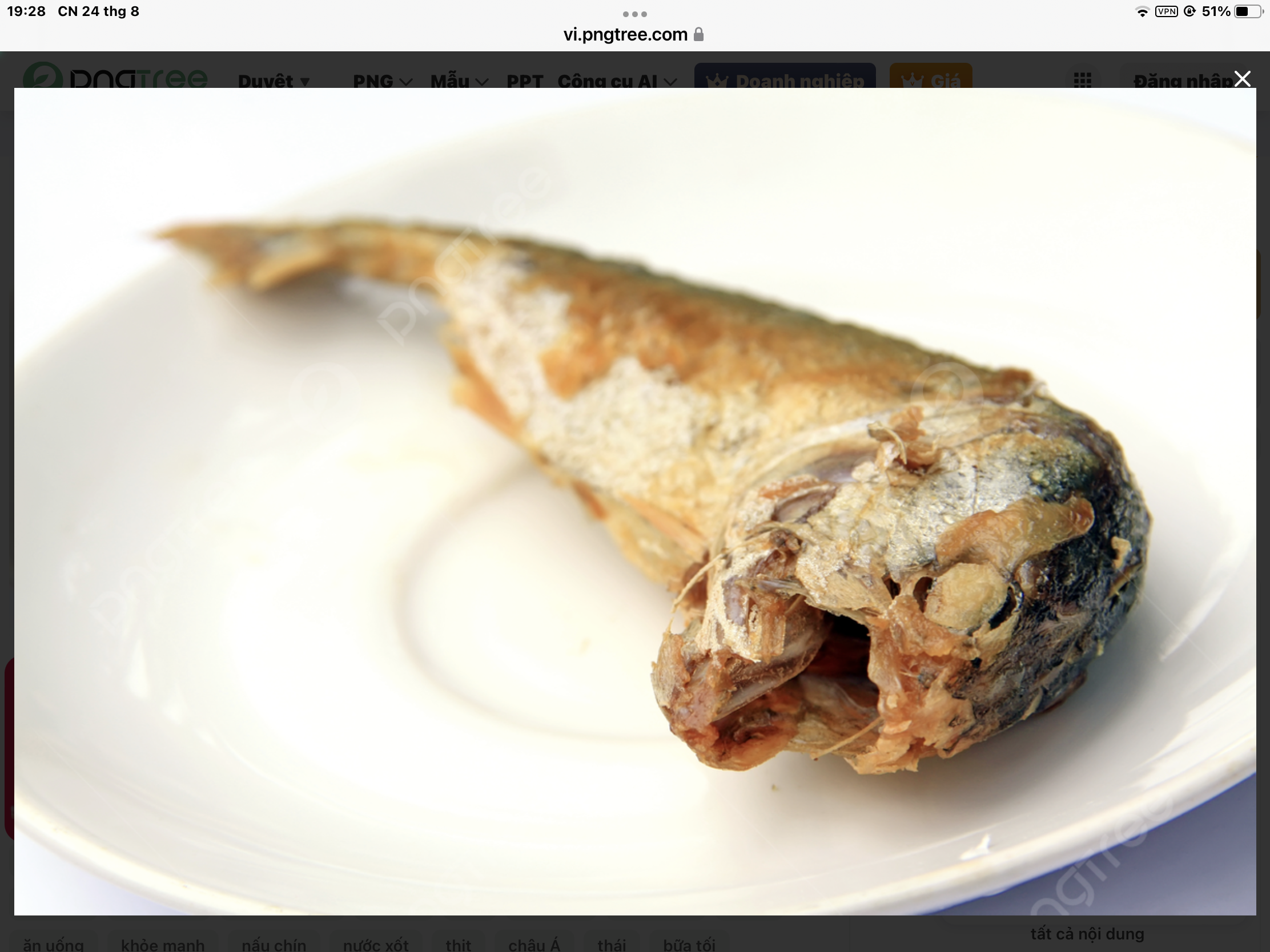This screenshot has height=952, width=1270.
Task: Open the Duyệt browse dropdown
Action: (x=274, y=81)
